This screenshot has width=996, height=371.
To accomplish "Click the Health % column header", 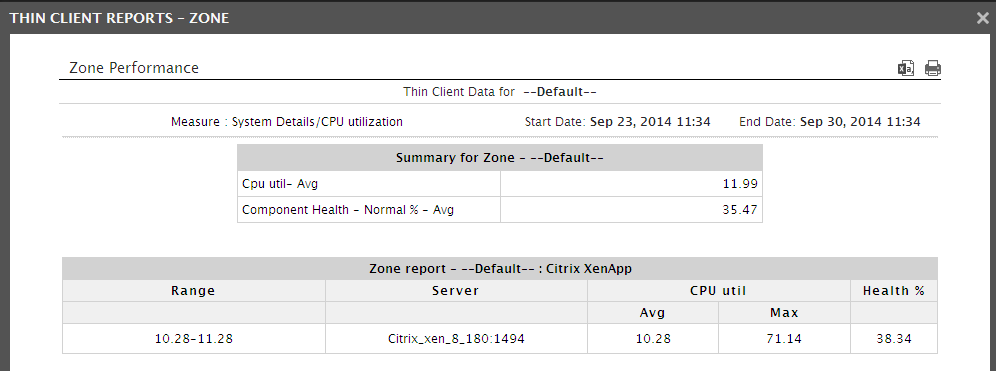I will coord(894,291).
